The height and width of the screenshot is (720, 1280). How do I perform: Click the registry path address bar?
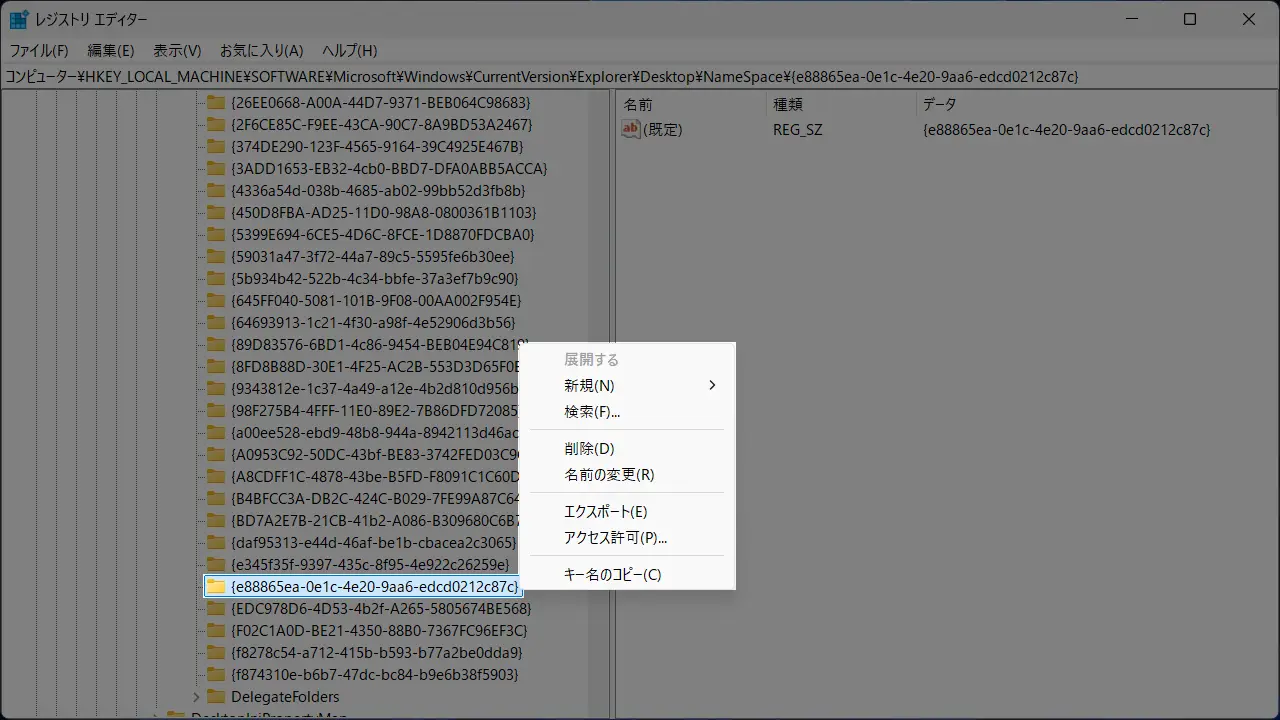[x=640, y=76]
